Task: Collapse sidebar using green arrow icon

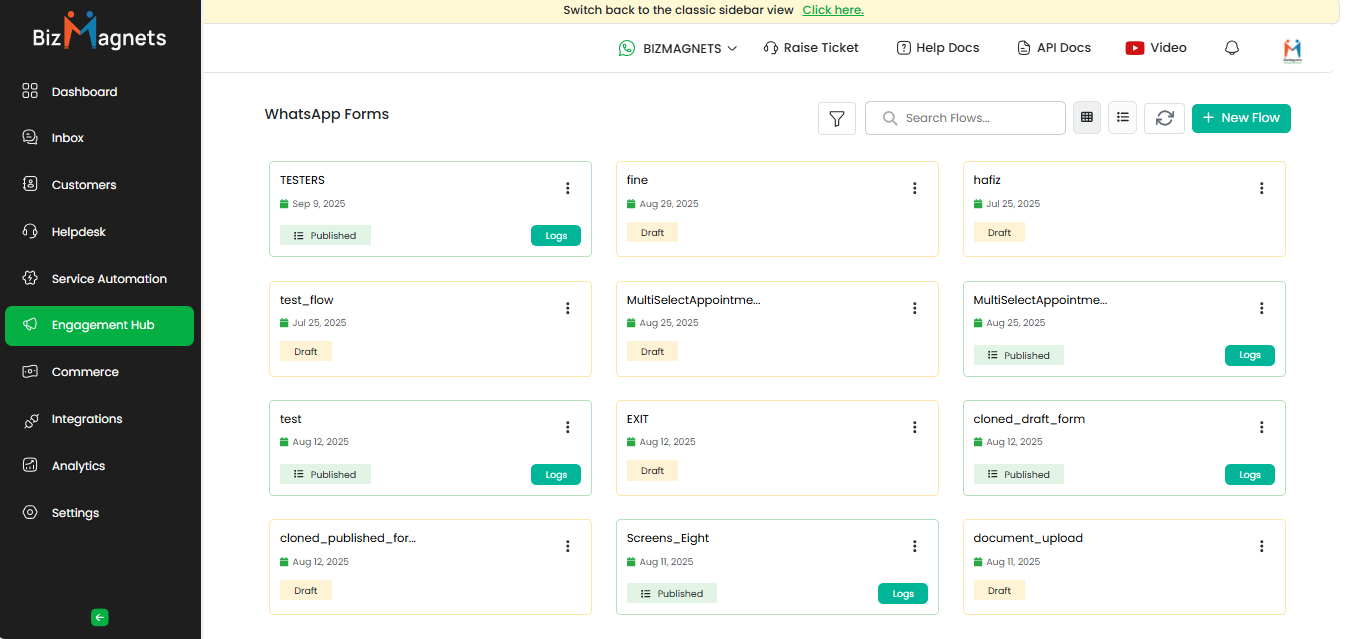Action: coord(99,617)
